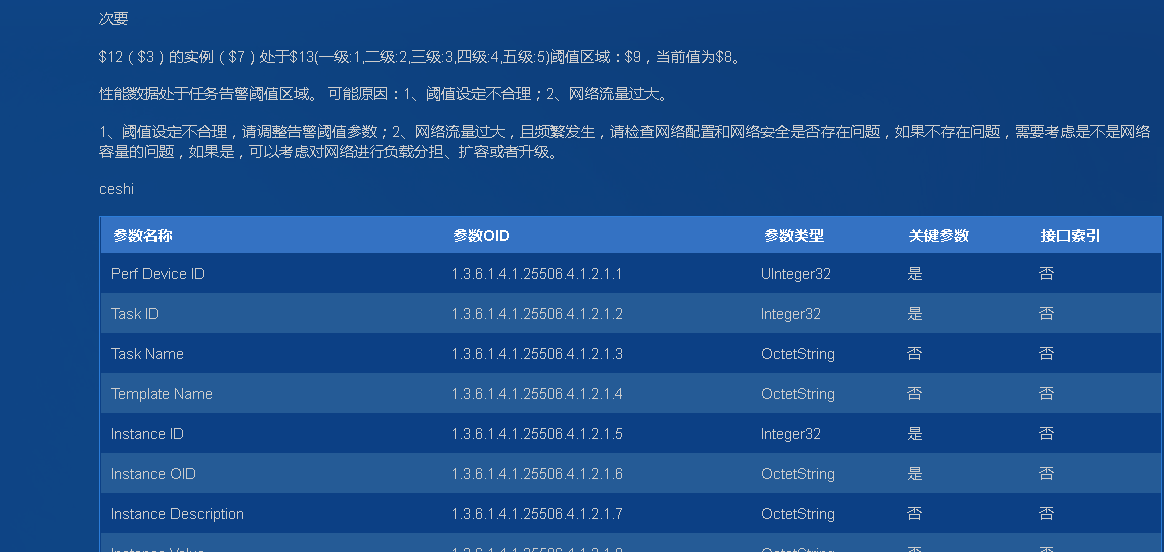The width and height of the screenshot is (1164, 552).
Task: Click OID 1.3.6.1.4.1.25506.4.1.2.1.1
Action: point(537,274)
